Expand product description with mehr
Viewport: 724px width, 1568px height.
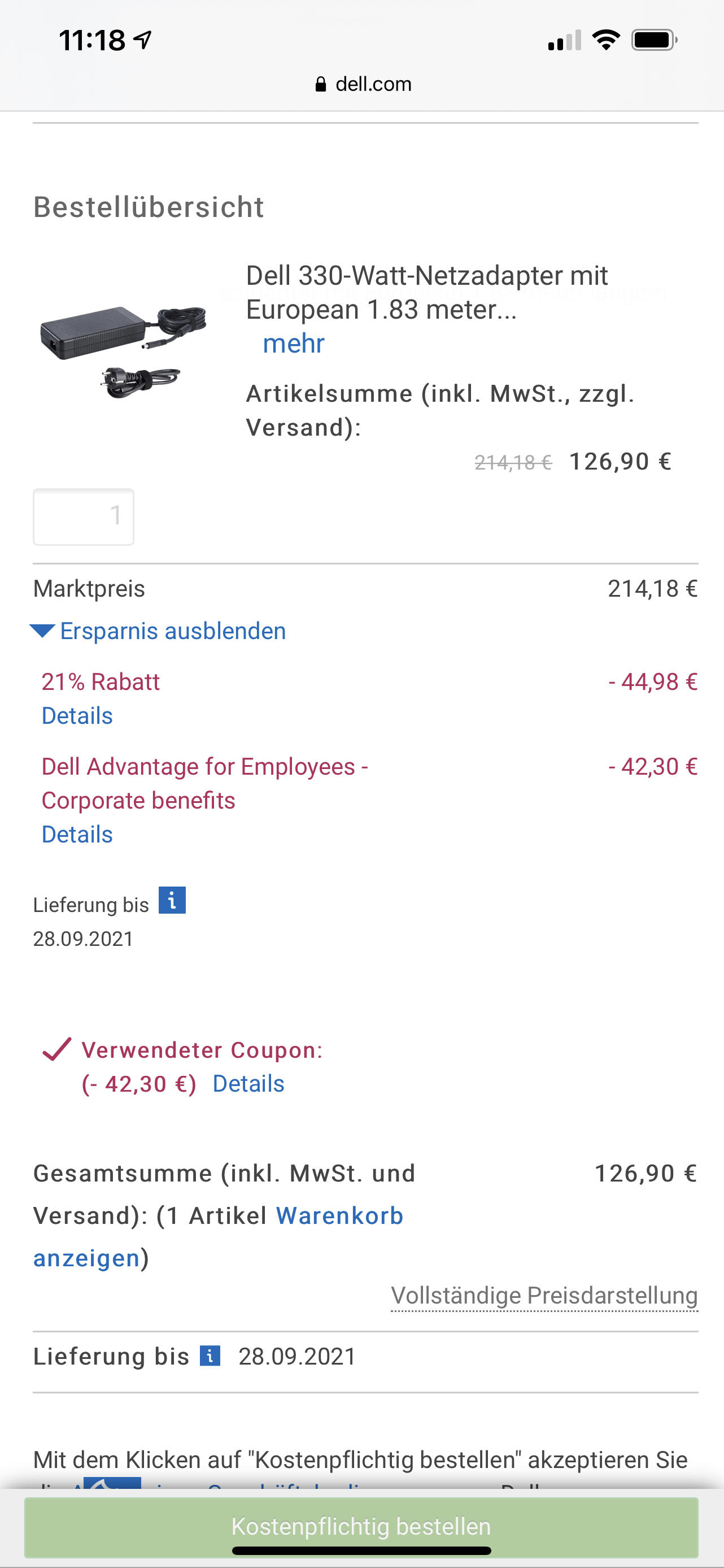click(x=293, y=344)
